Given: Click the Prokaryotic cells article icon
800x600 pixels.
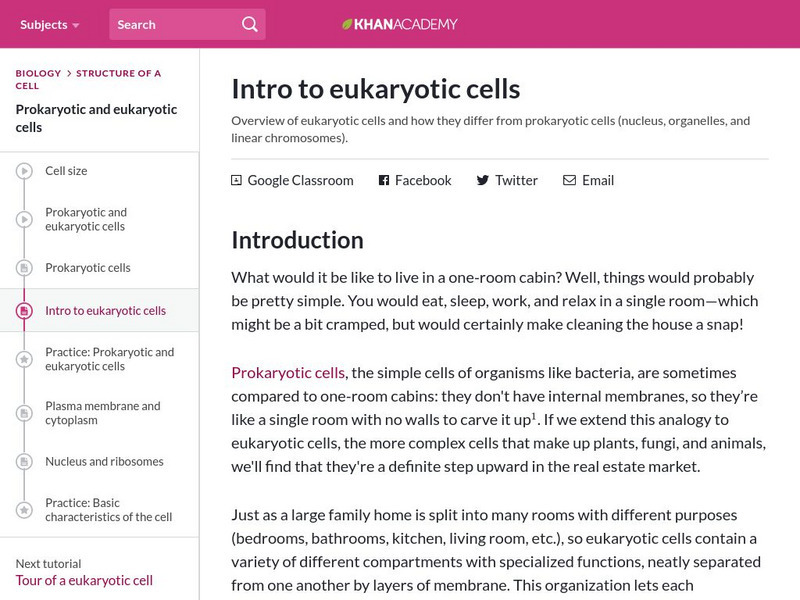Looking at the screenshot, I should [24, 268].
